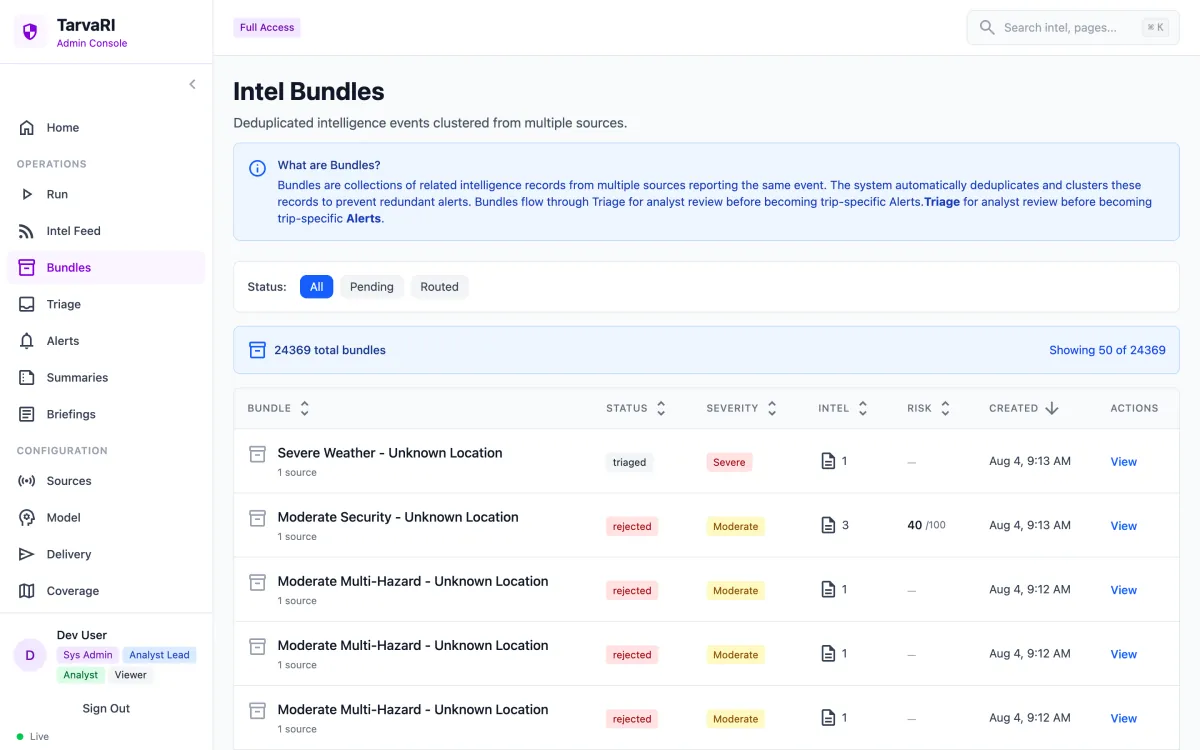Screen dimensions: 1200x750
Task: Click the ⌘K shortcut hint
Action: [1155, 28]
